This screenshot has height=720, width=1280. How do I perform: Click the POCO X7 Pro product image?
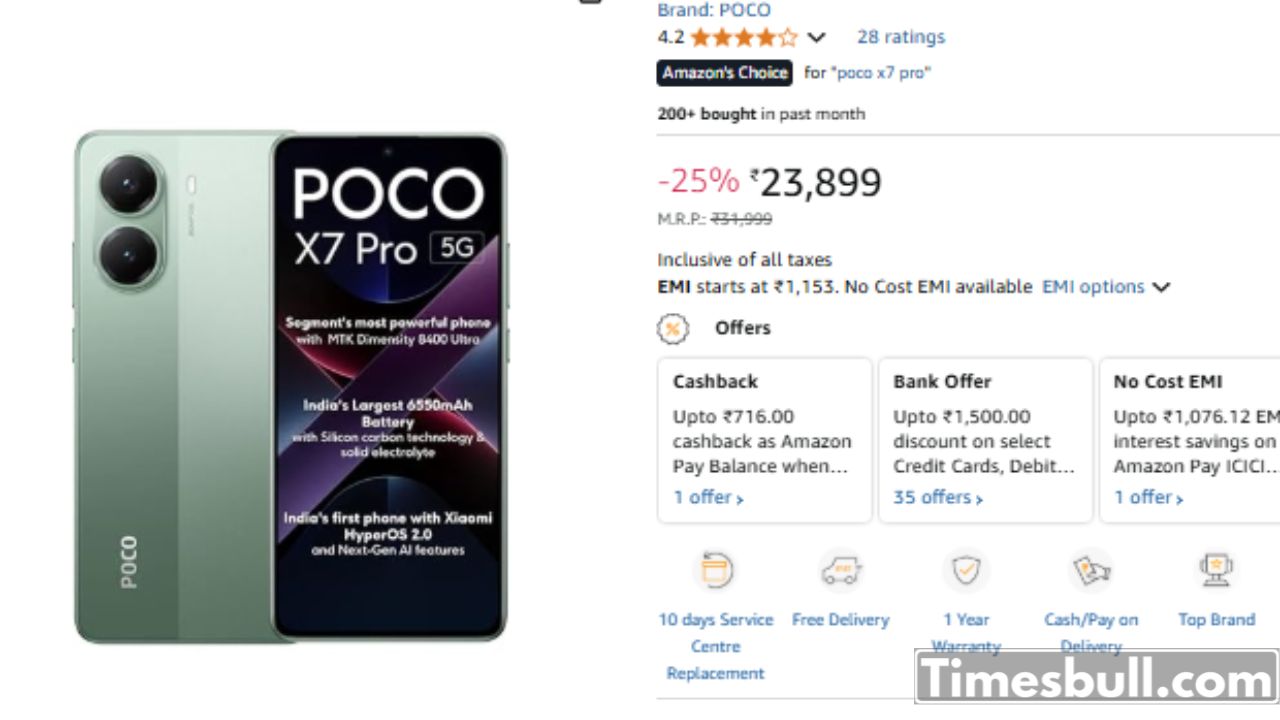[x=291, y=387]
